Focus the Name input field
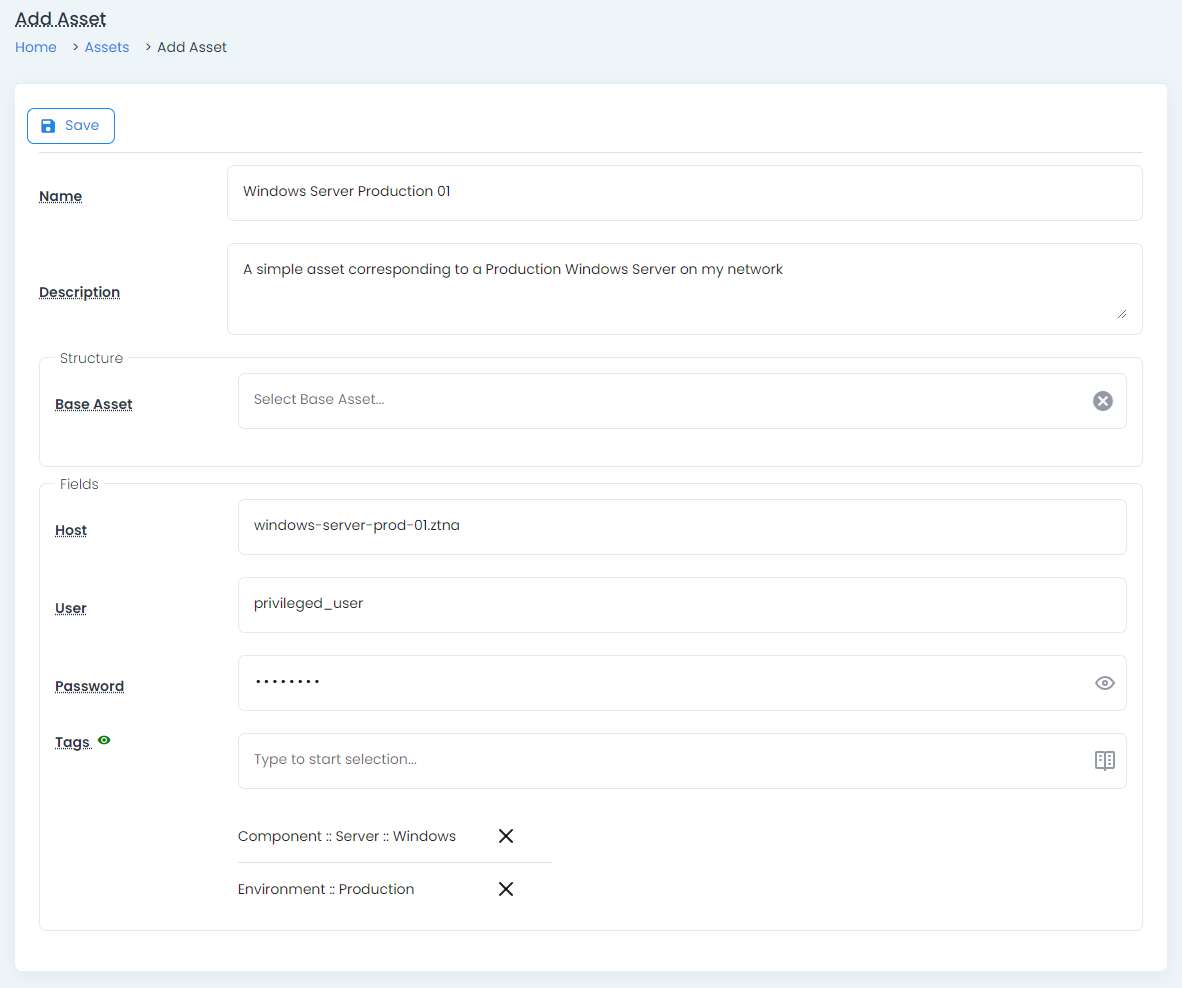 tap(684, 192)
